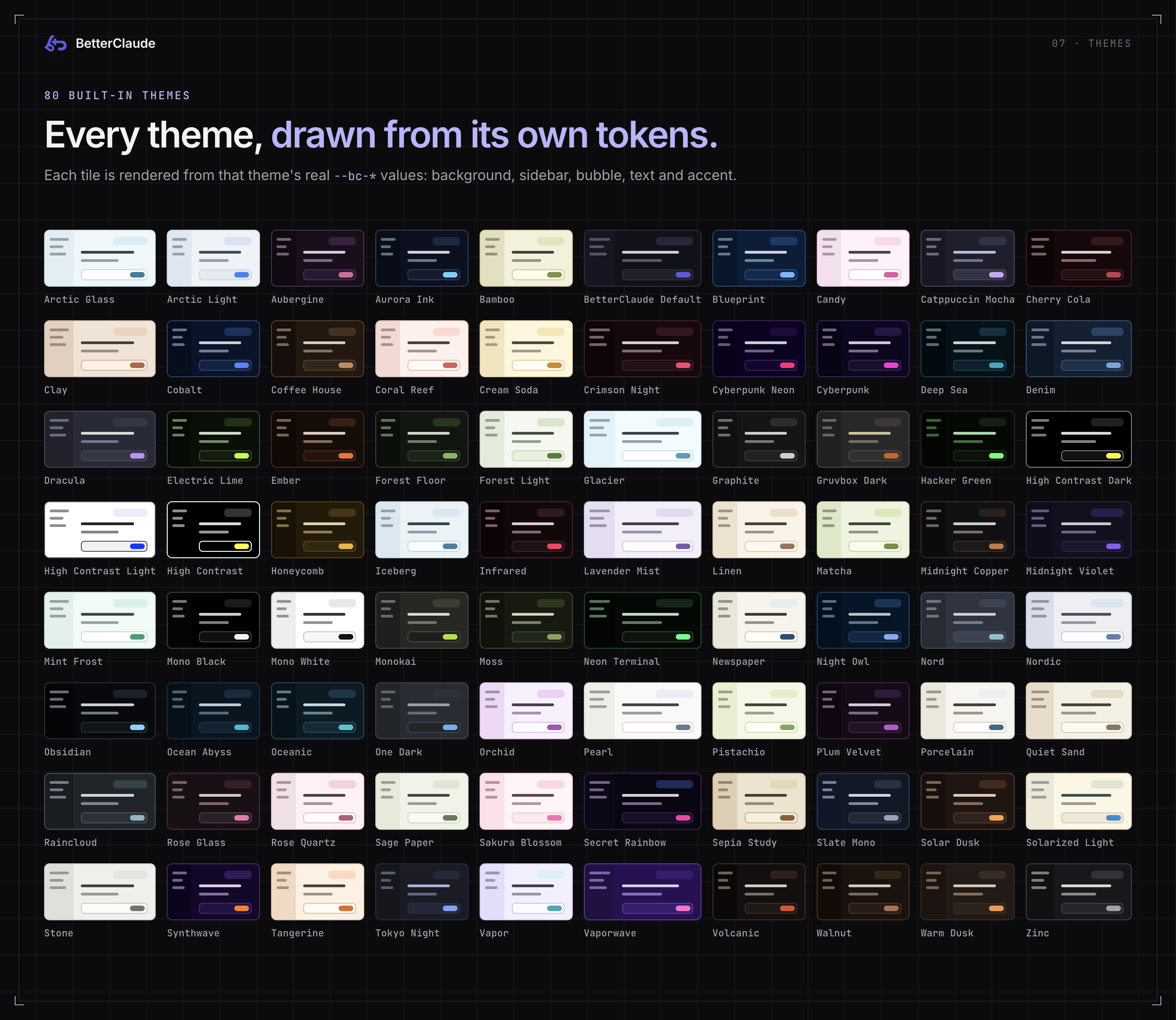Select the Sakura Blossom theme tile
Viewport: 1176px width, 1020px height.
526,801
